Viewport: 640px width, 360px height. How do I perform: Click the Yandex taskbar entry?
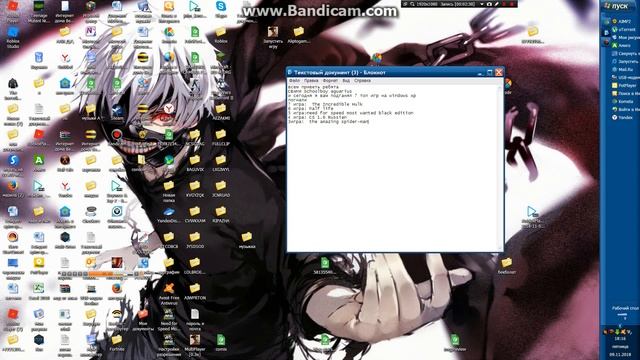(622, 117)
